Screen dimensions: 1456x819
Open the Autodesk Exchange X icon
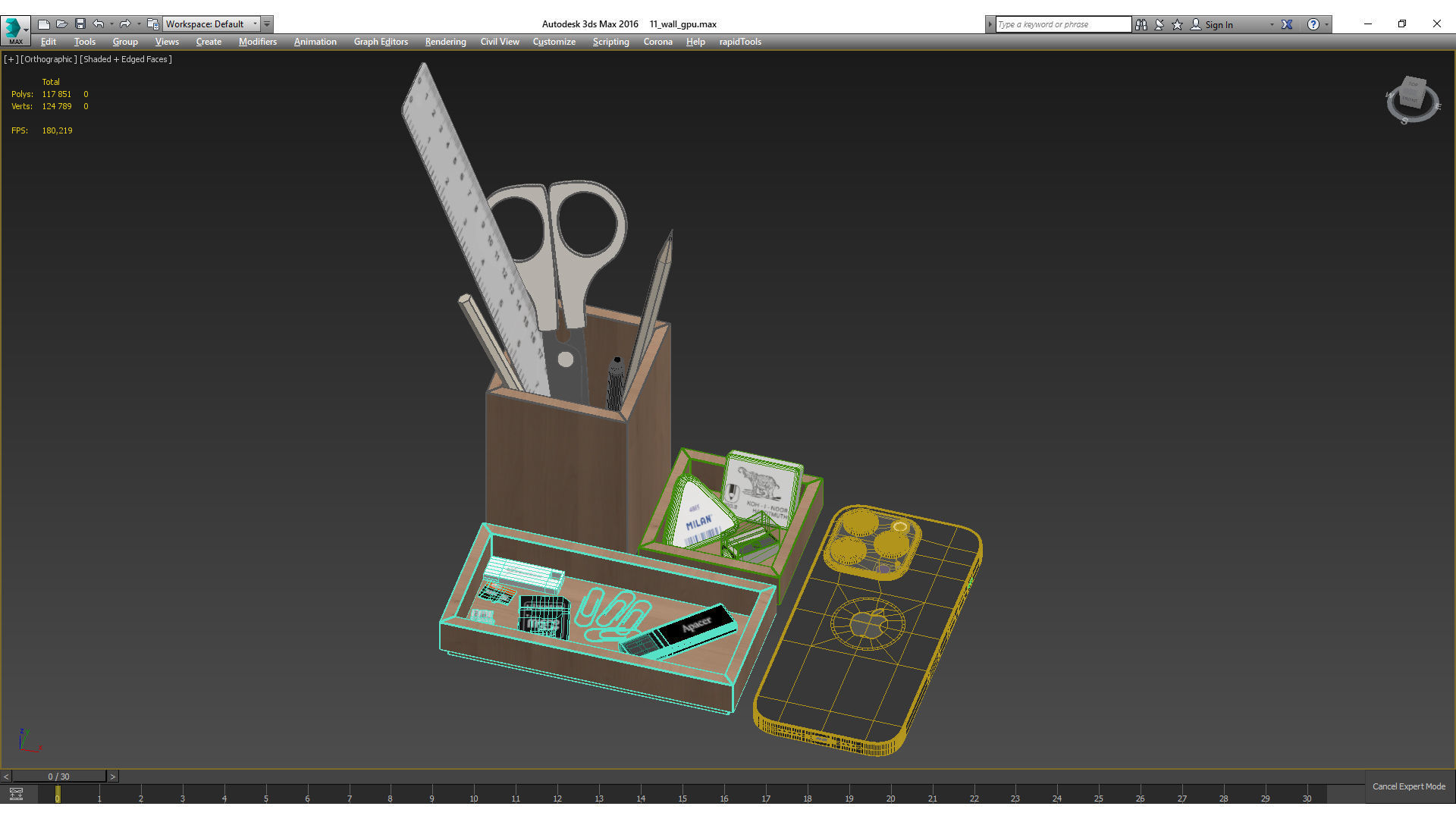coord(1287,24)
